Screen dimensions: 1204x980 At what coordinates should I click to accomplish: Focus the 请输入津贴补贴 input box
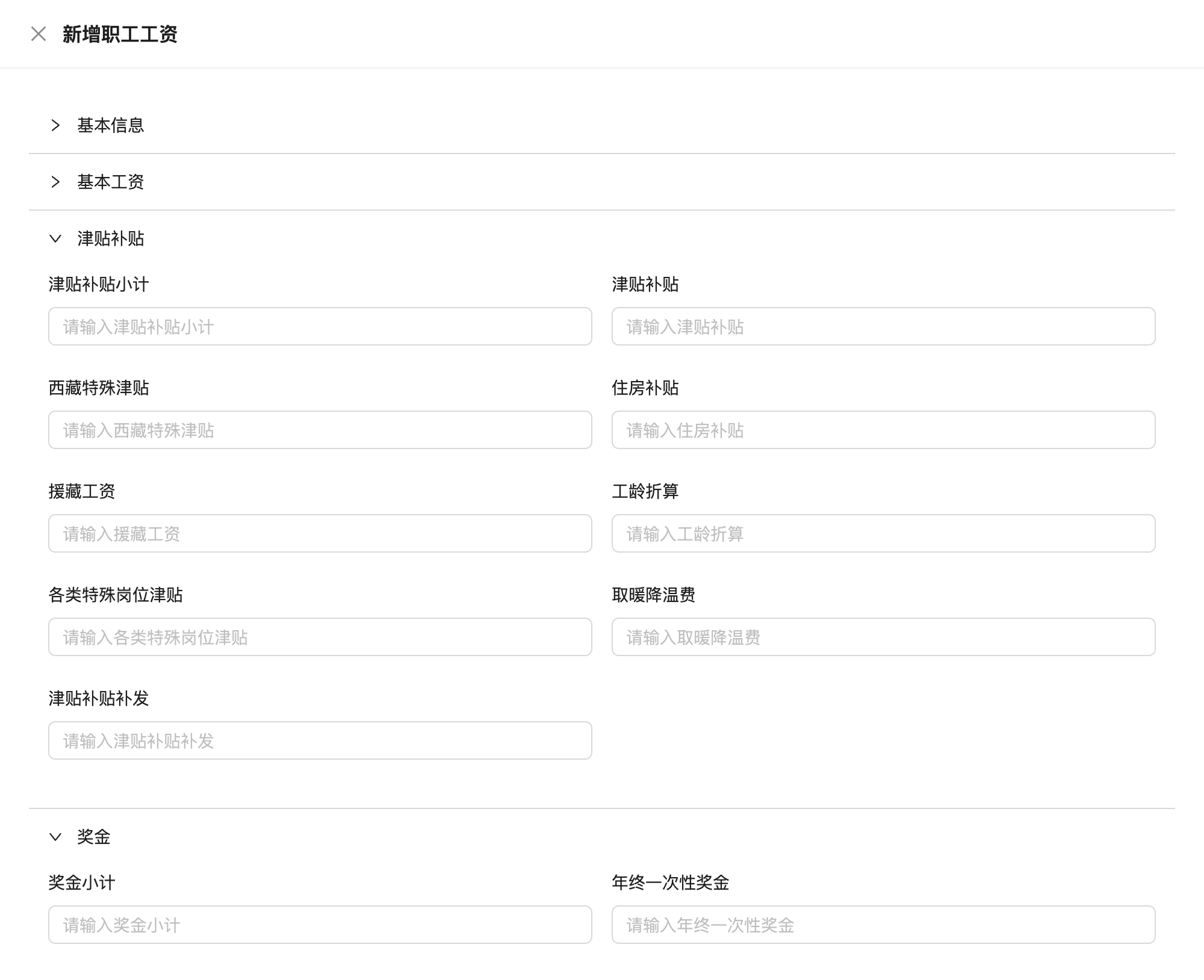pyautogui.click(x=884, y=326)
